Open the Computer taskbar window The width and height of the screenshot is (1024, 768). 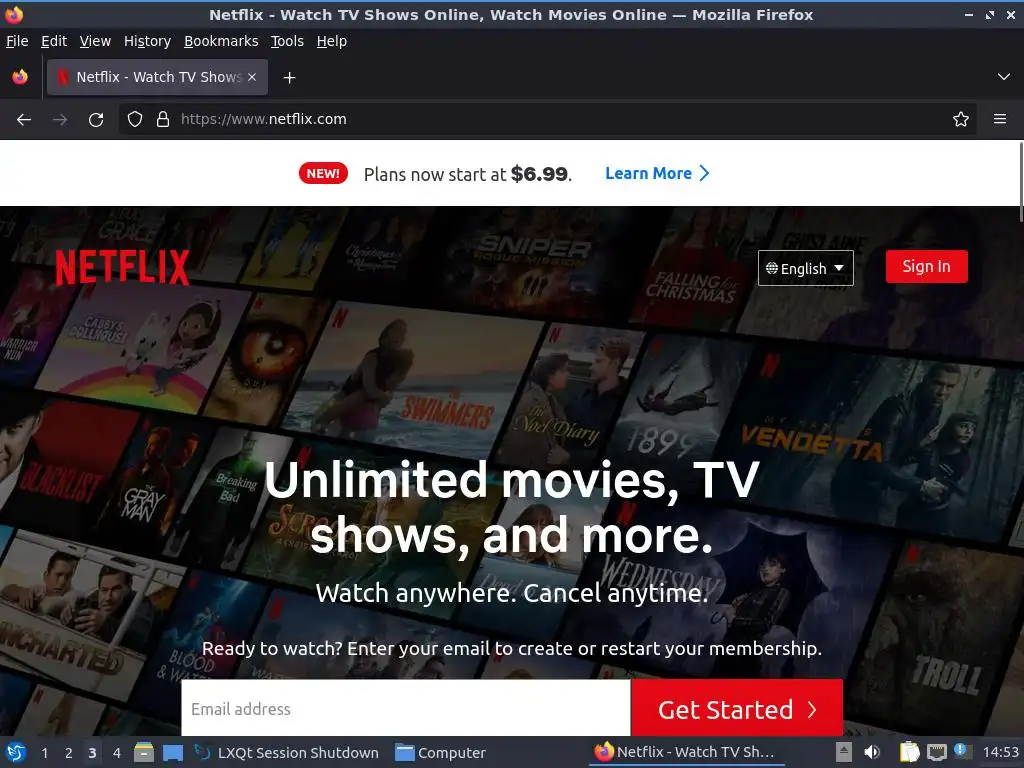click(441, 753)
